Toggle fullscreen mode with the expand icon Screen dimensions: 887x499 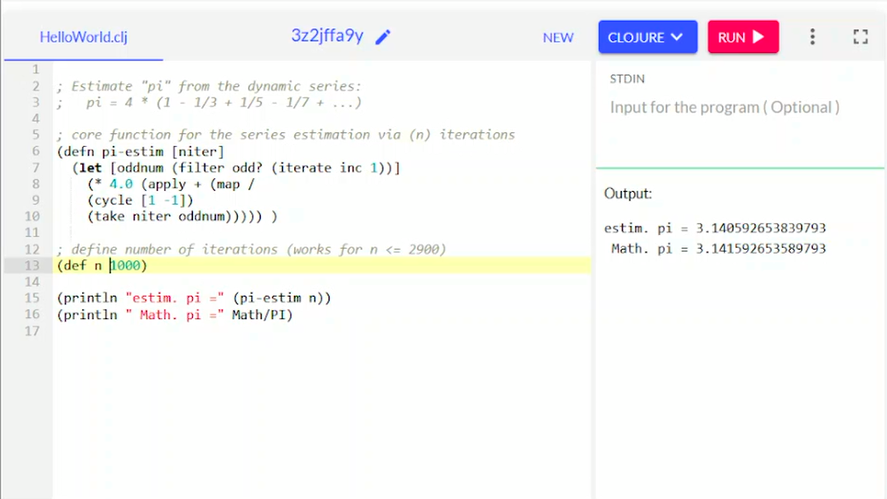(860, 37)
